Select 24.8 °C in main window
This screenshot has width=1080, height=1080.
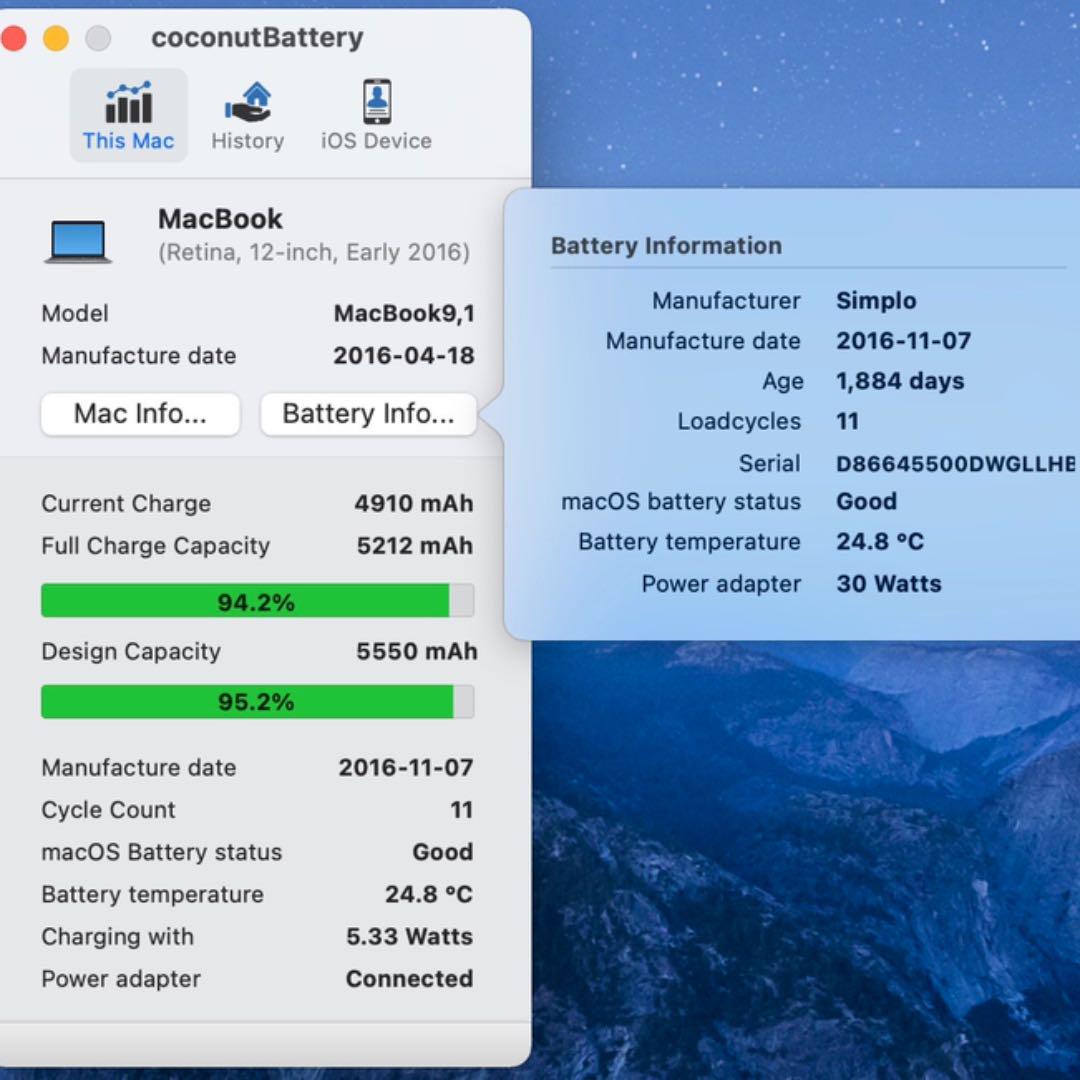pos(428,894)
